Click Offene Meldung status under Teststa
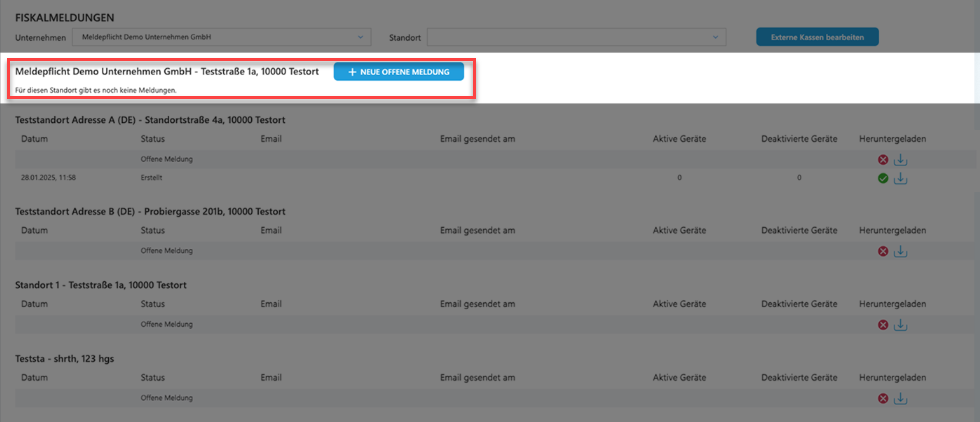Screen dimensions: 980x422 point(167,398)
